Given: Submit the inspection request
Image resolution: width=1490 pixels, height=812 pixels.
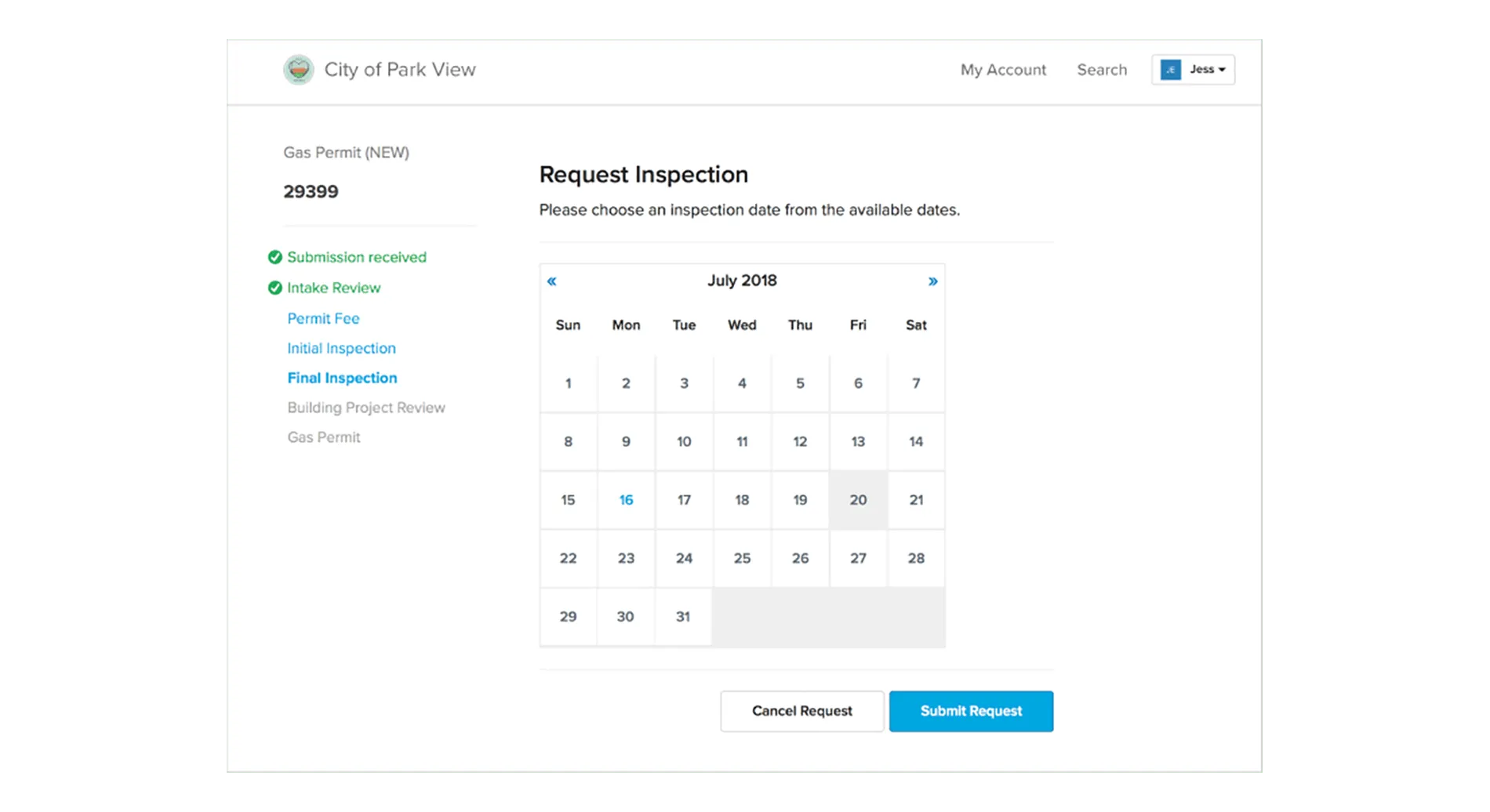Looking at the screenshot, I should [x=971, y=711].
